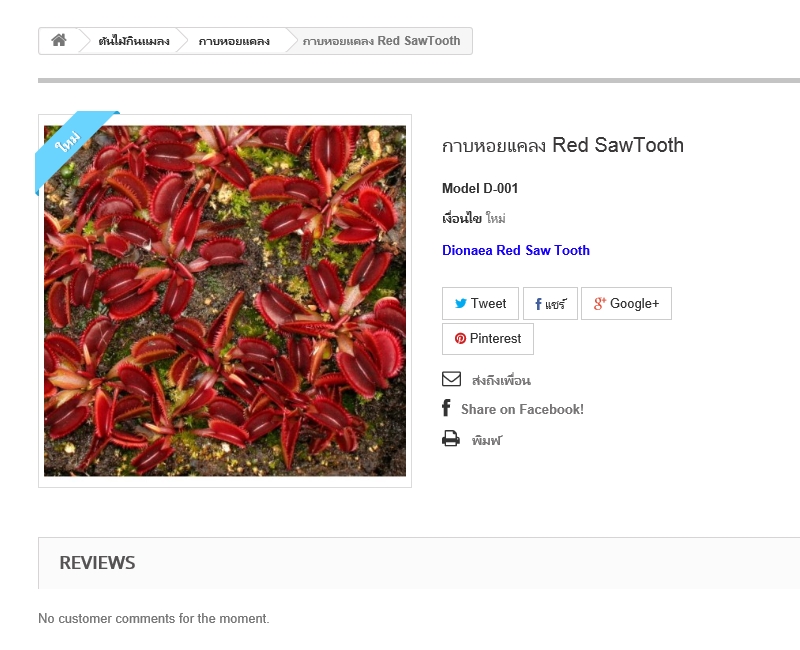Share product with the Tweet button
Image resolution: width=800 pixels, height=650 pixels.
pyautogui.click(x=480, y=304)
